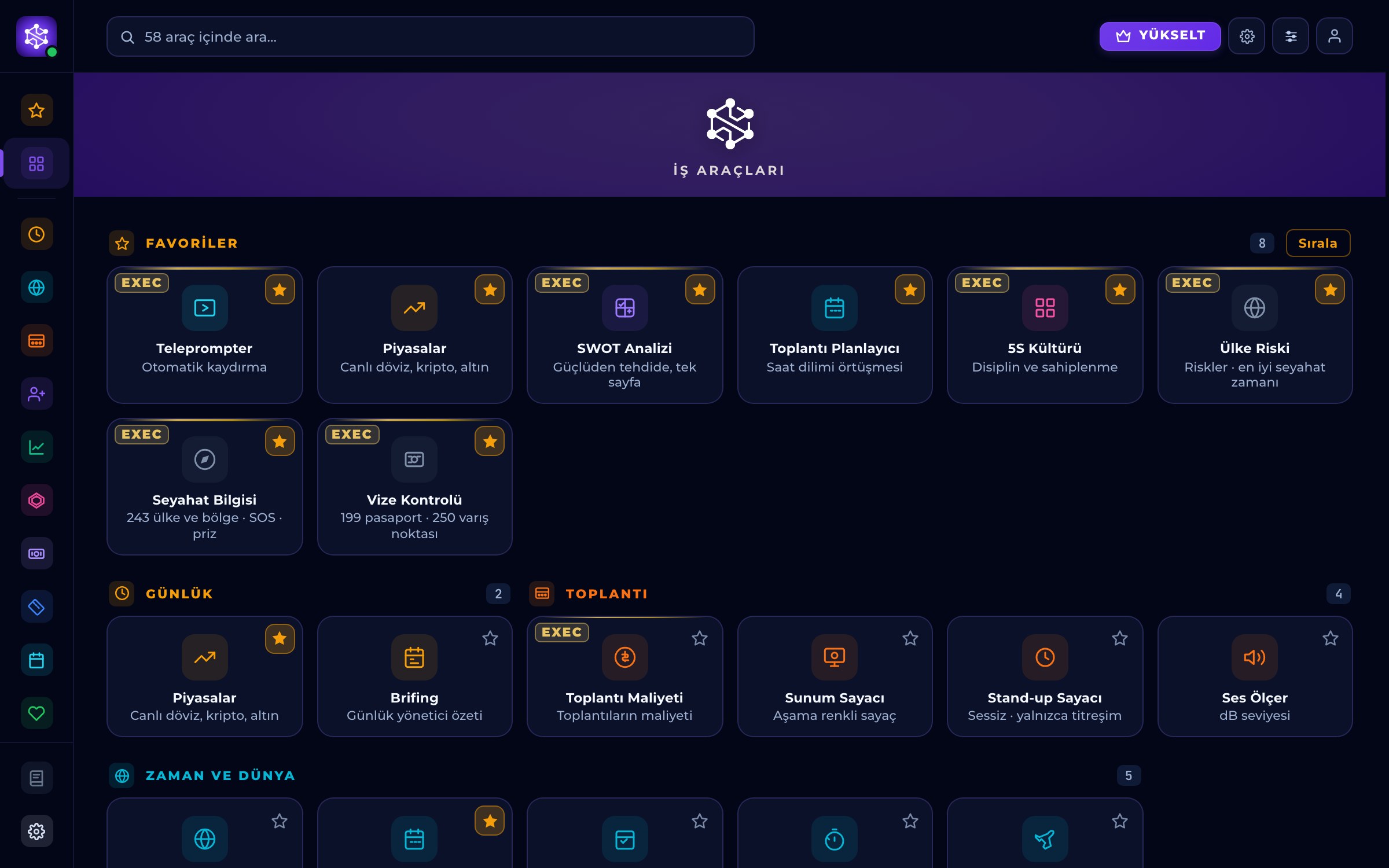Unfavorite the Vize Kontrolü card star
1389x868 pixels.
click(490, 442)
